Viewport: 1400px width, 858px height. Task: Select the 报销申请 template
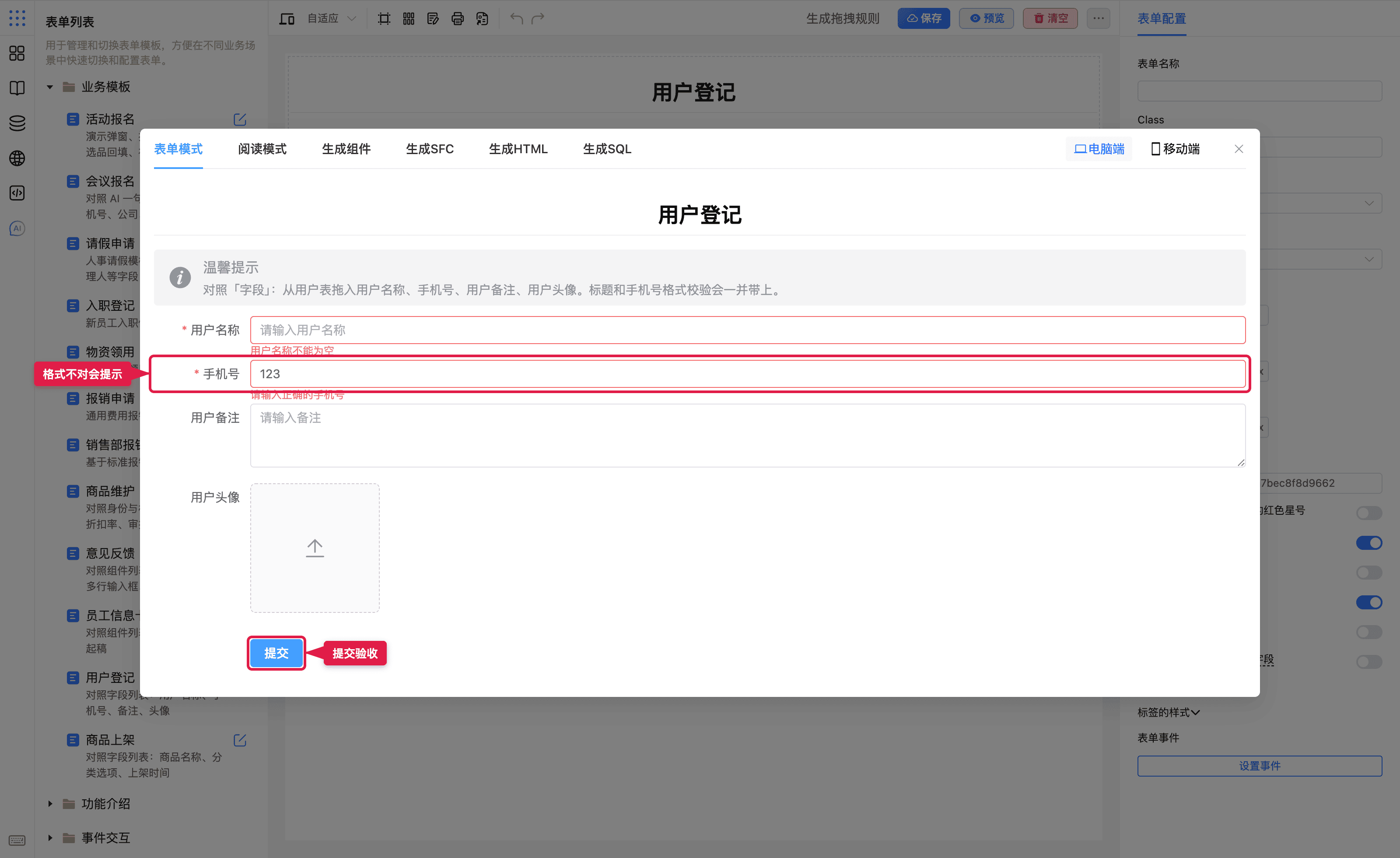coord(110,399)
